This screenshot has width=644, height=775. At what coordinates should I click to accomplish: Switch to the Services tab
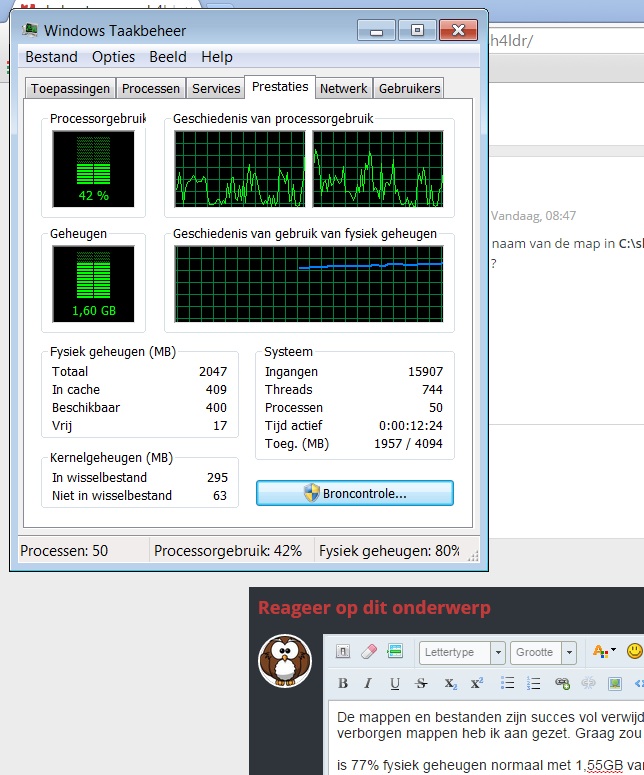tap(216, 88)
